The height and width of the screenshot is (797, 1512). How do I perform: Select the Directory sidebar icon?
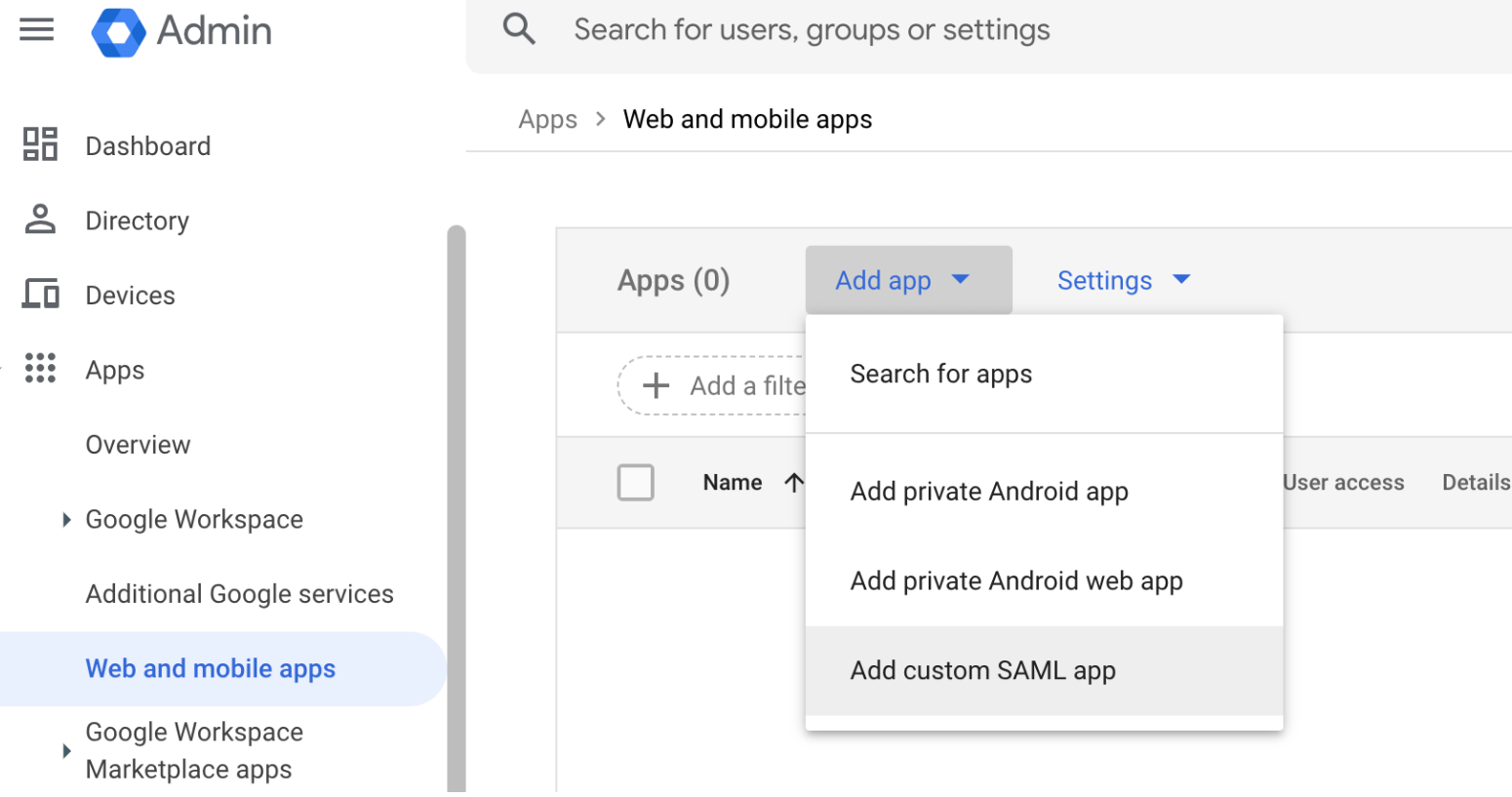coord(39,219)
